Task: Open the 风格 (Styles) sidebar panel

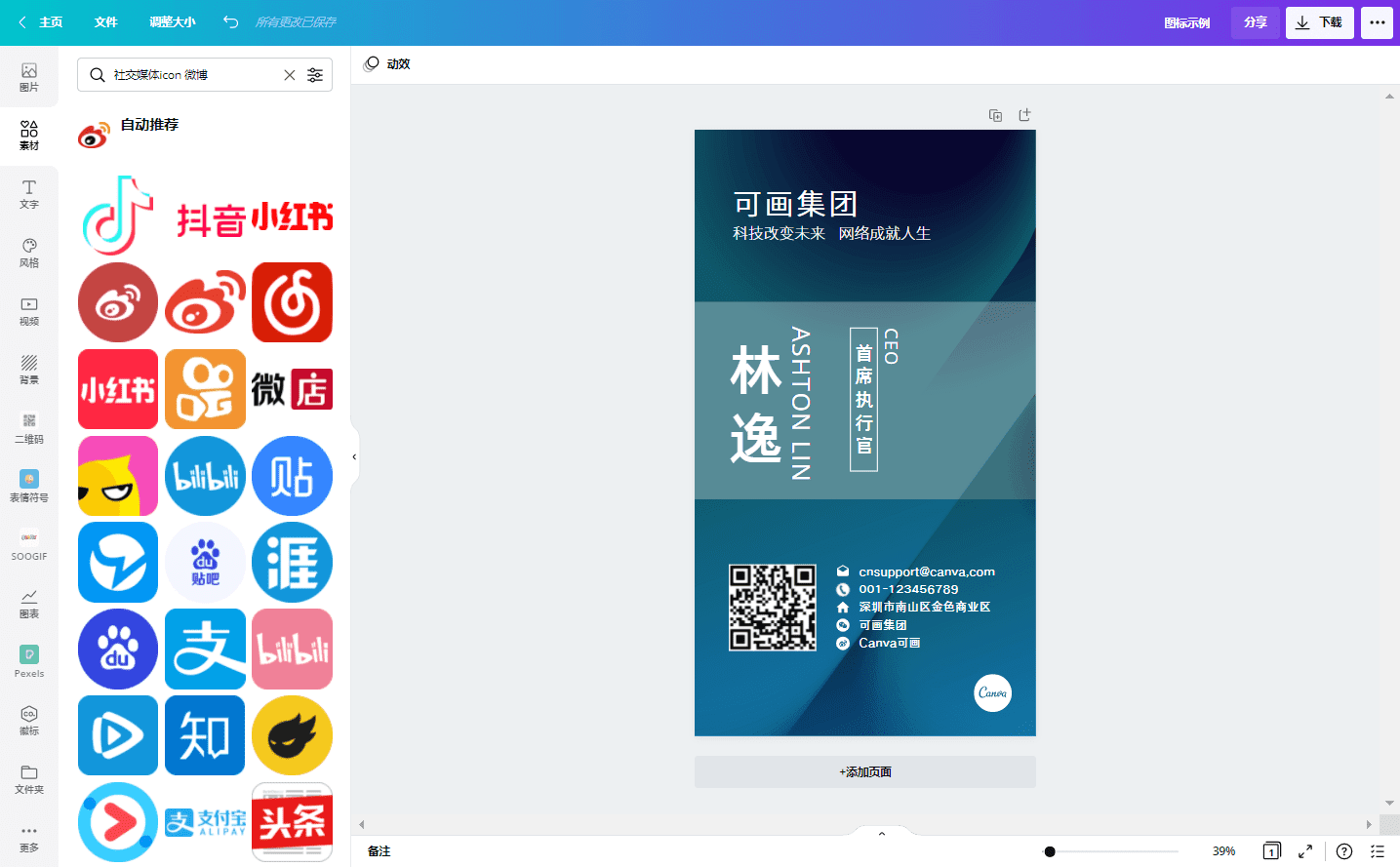Action: pyautogui.click(x=29, y=253)
